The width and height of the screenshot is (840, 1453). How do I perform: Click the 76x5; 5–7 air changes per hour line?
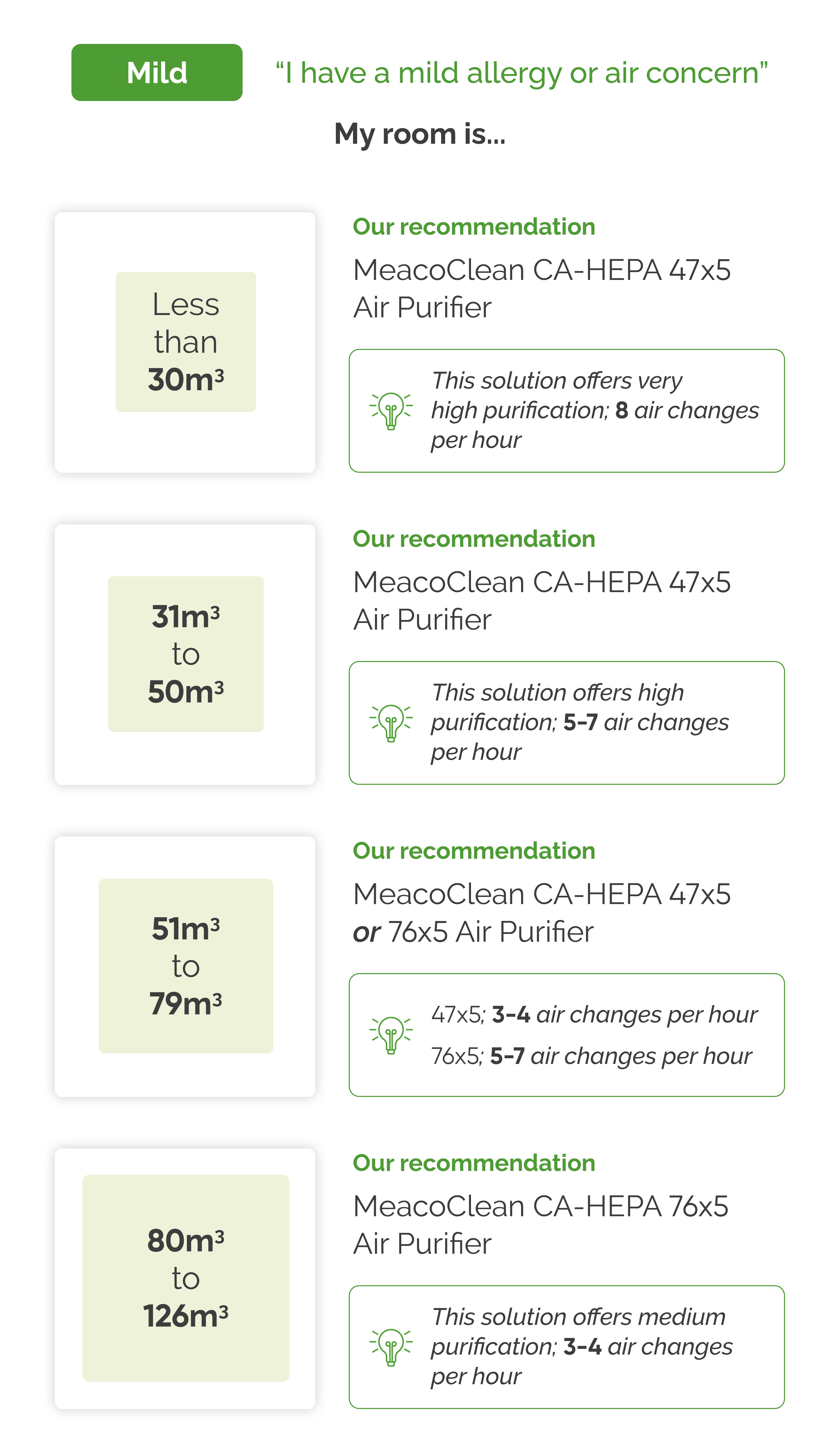click(x=591, y=1056)
